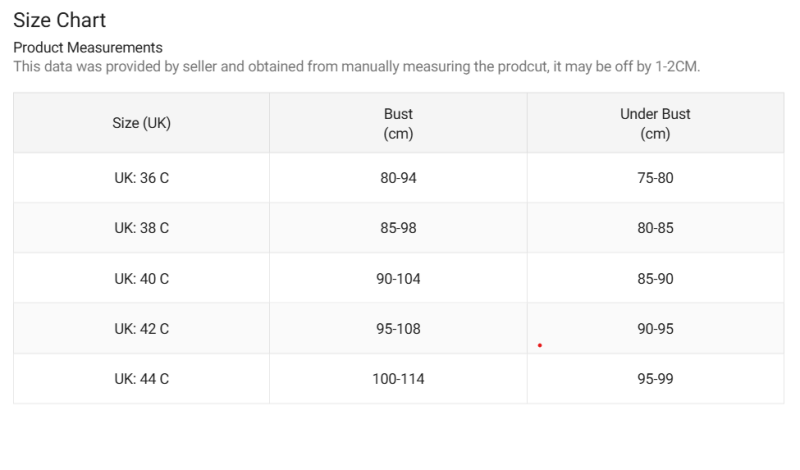Click the UK: 40 C size cell
The height and width of the screenshot is (470, 800).
click(141, 278)
